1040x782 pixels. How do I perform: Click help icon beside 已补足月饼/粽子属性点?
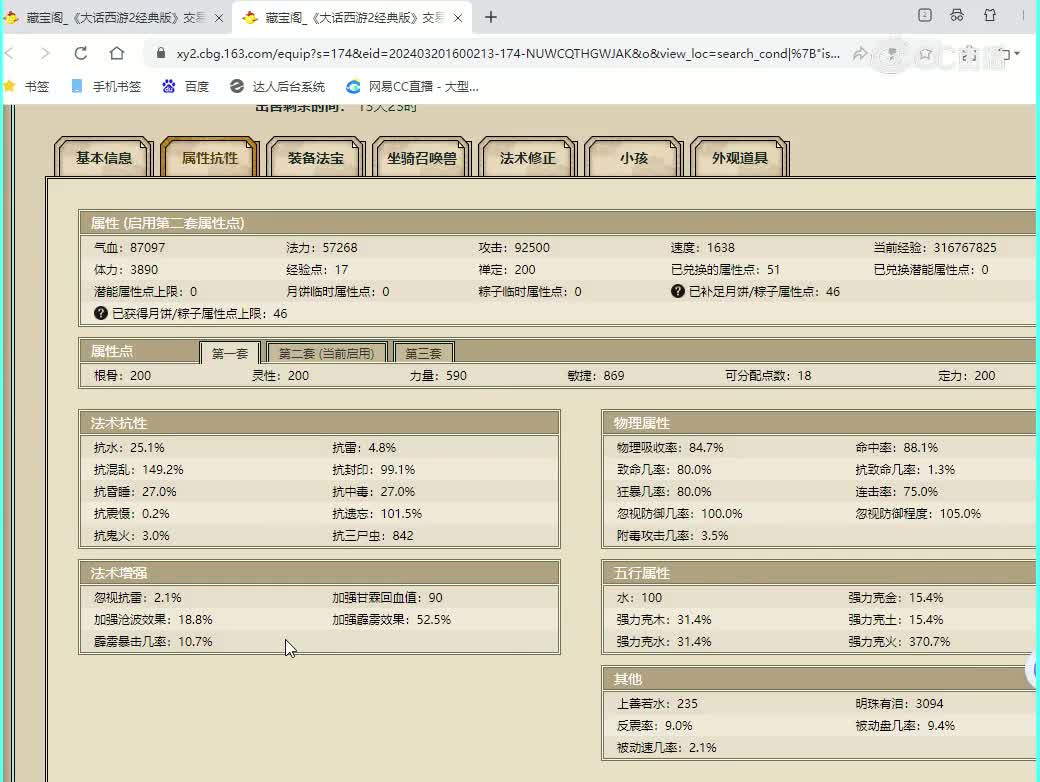[x=677, y=291]
